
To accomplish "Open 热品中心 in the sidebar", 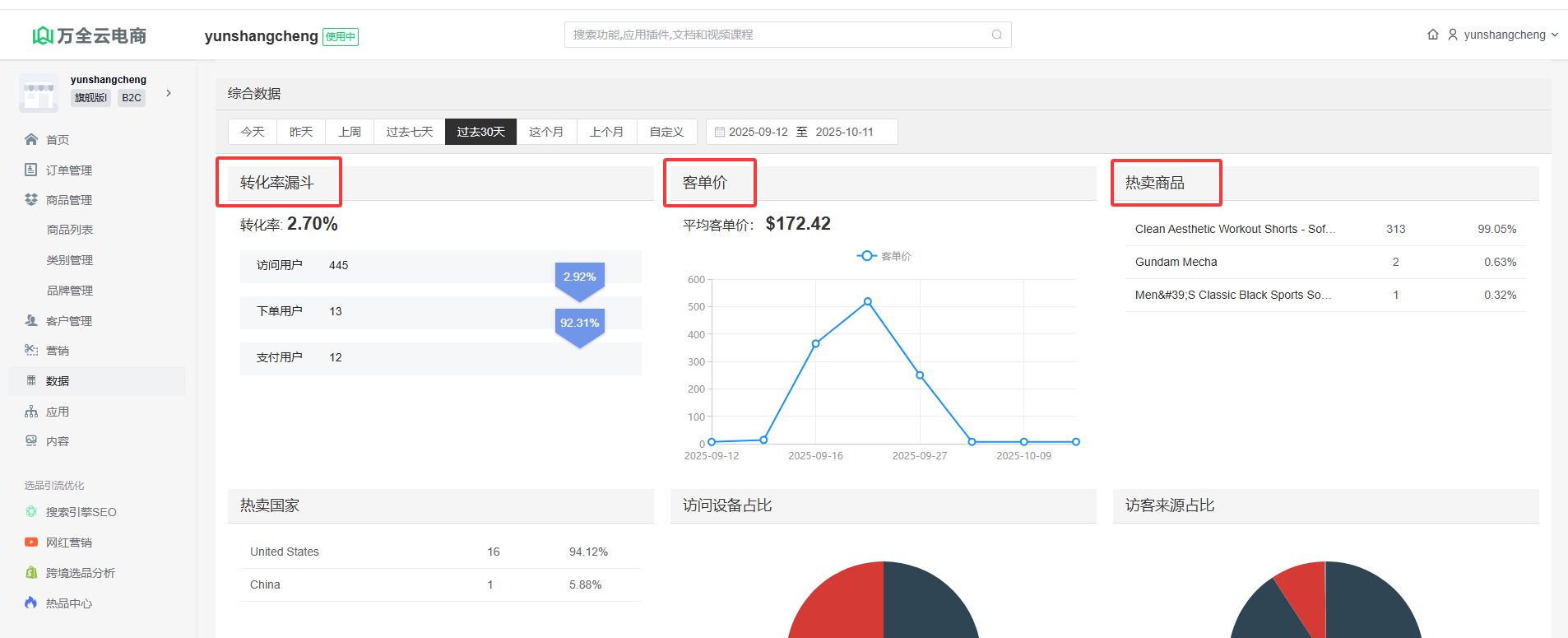I will [68, 603].
